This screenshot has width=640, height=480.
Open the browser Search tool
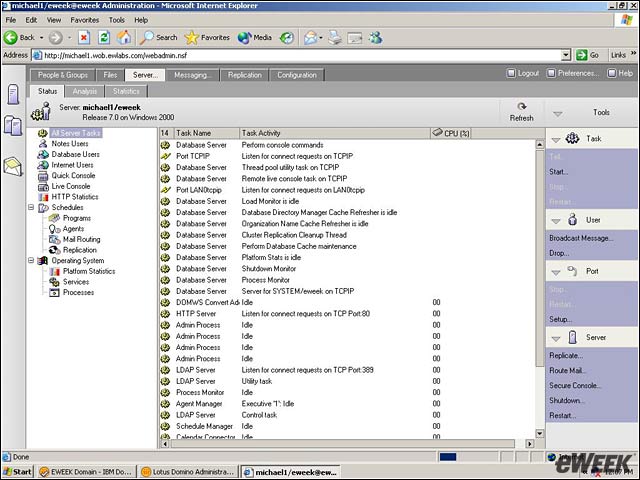coord(158,38)
